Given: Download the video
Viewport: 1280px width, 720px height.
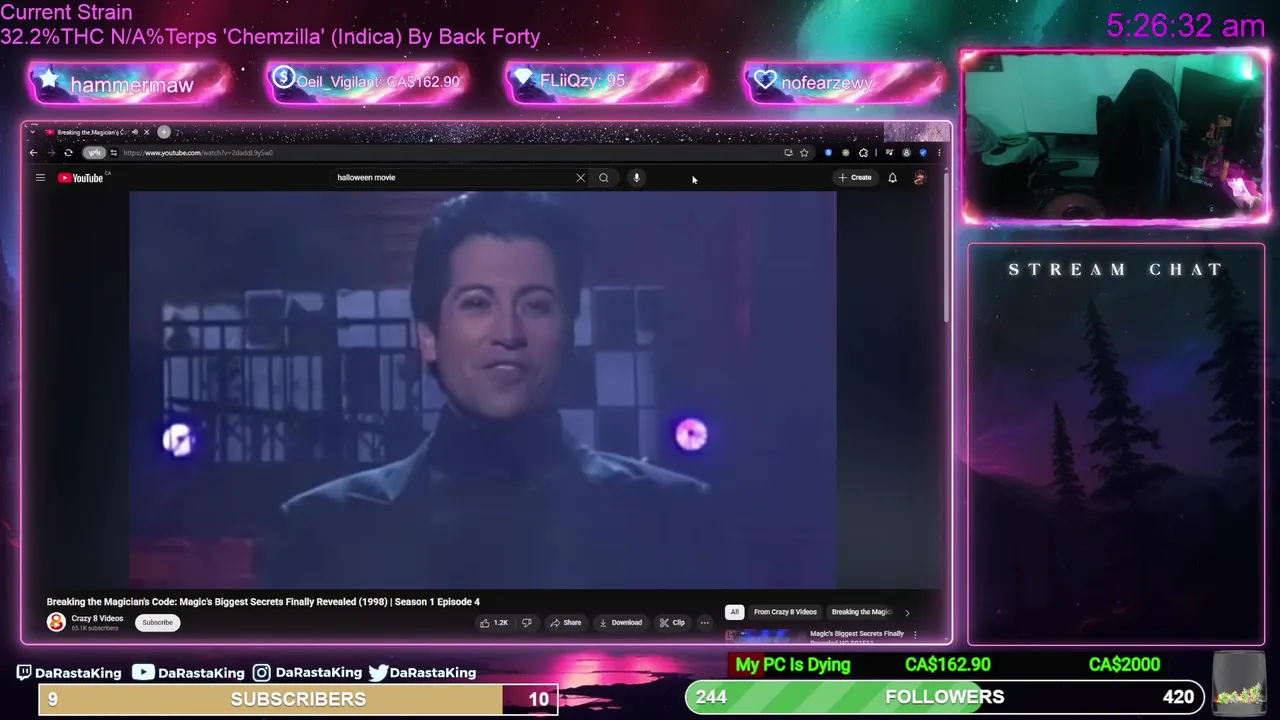Looking at the screenshot, I should pyautogui.click(x=621, y=623).
